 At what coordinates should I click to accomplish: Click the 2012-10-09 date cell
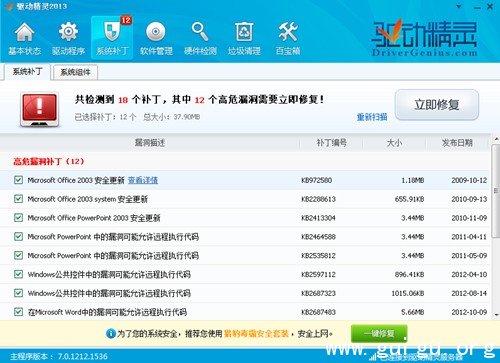[x=469, y=312]
